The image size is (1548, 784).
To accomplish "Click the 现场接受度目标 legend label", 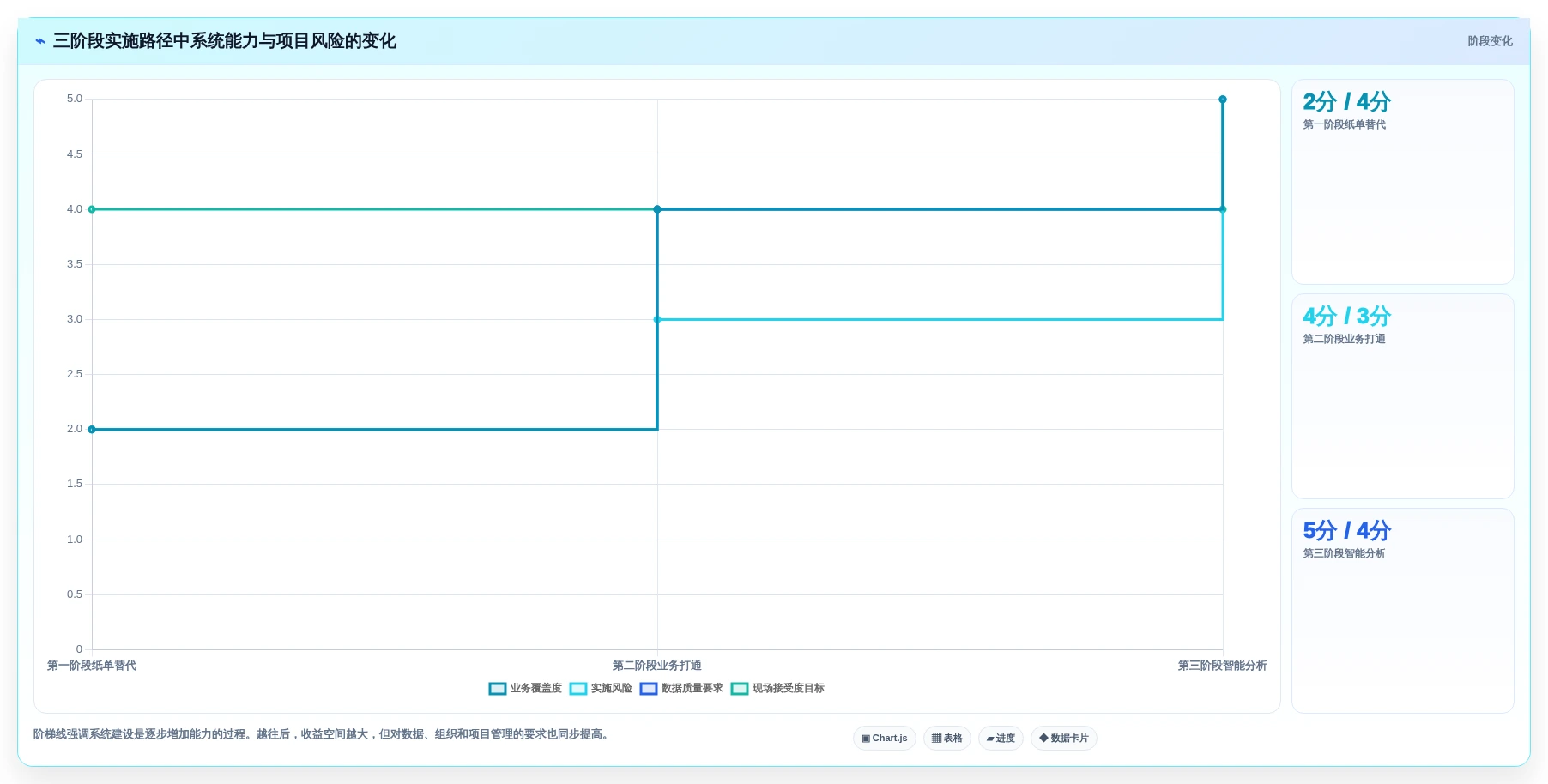I will click(x=789, y=689).
